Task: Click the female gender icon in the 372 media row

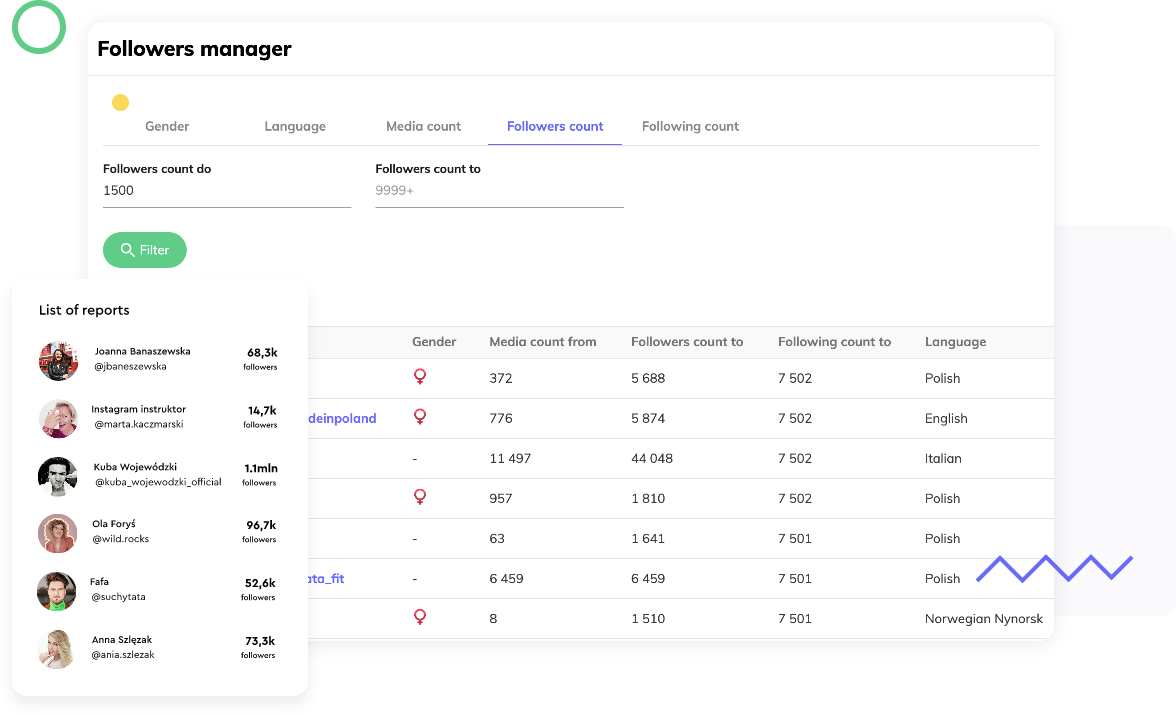Action: (x=420, y=377)
